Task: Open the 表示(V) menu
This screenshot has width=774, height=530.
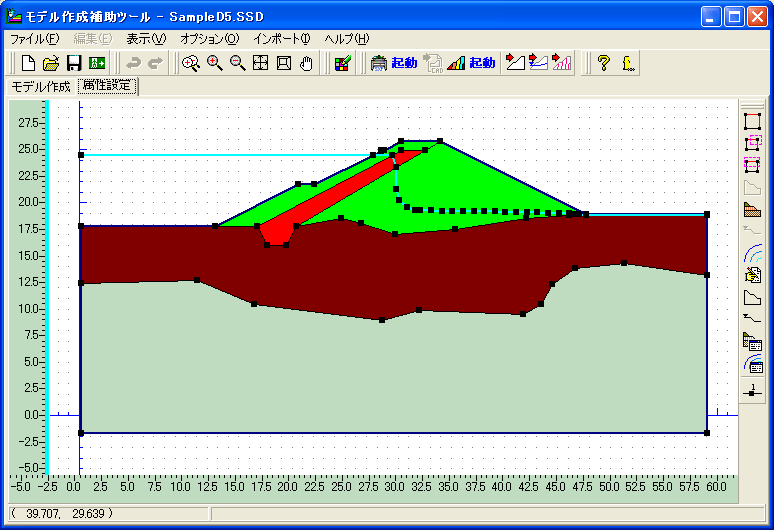Action: (x=146, y=39)
